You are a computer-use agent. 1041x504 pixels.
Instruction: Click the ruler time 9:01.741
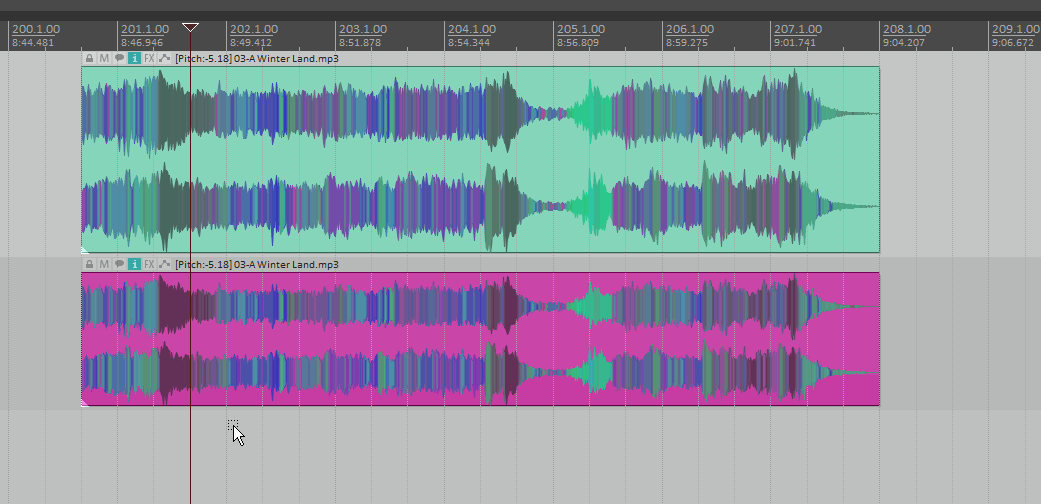point(795,42)
